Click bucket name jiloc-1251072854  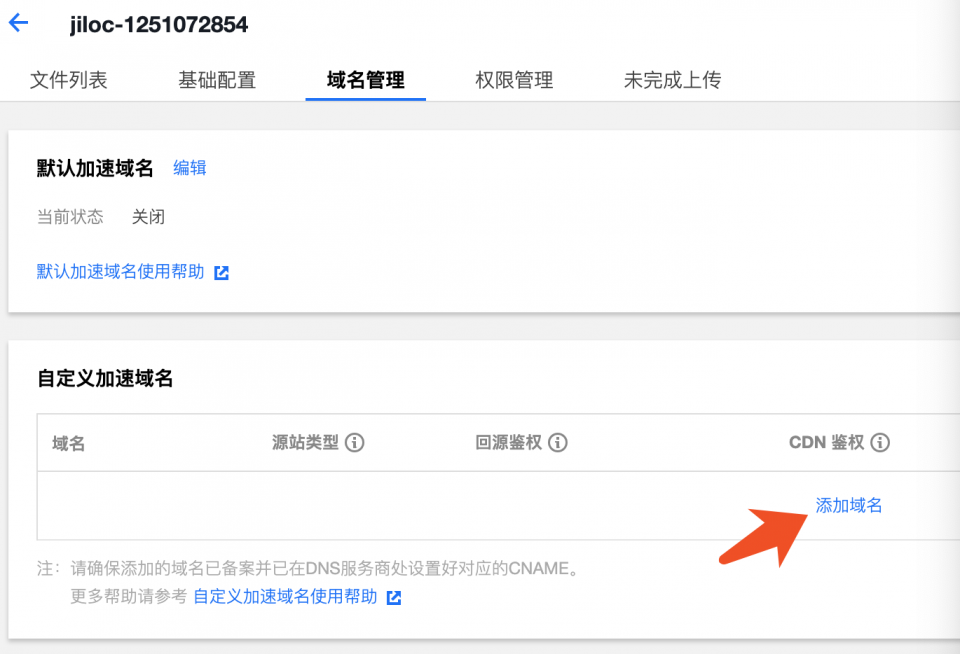[x=159, y=24]
